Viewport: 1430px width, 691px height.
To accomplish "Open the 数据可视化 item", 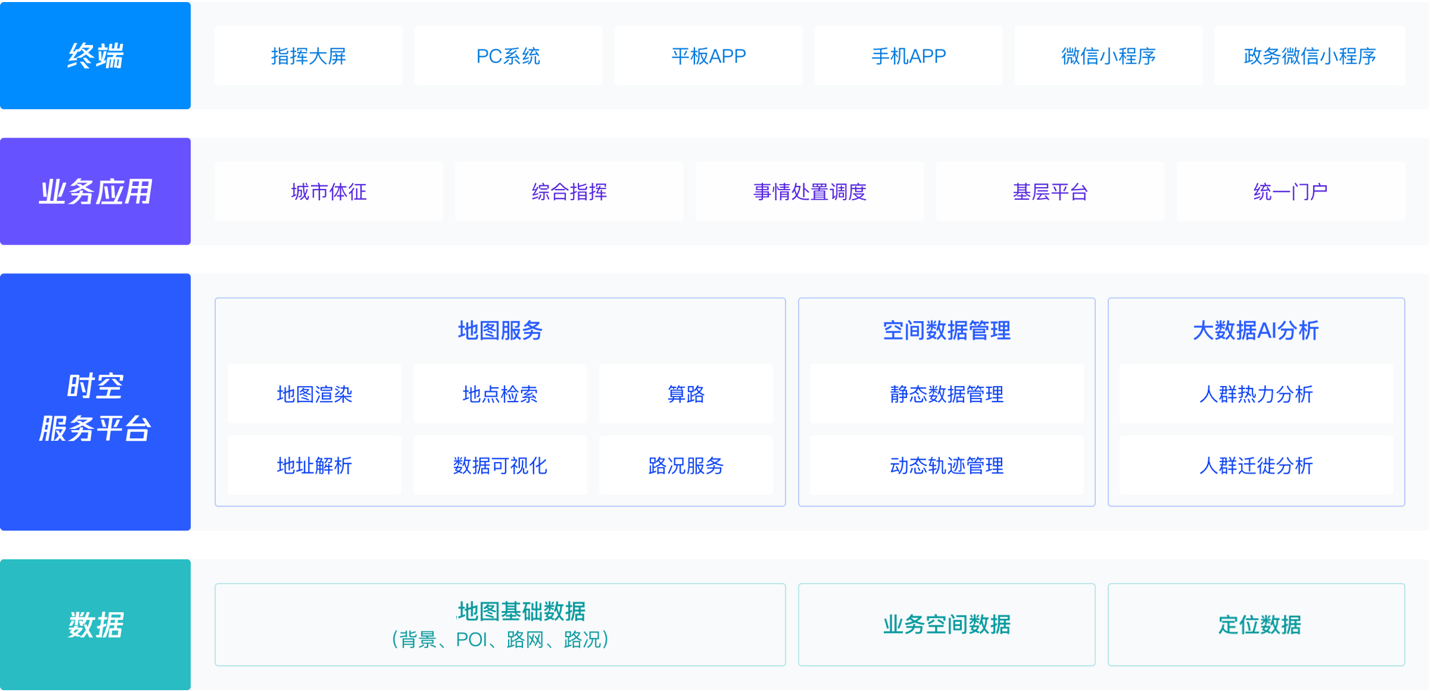I will click(500, 466).
